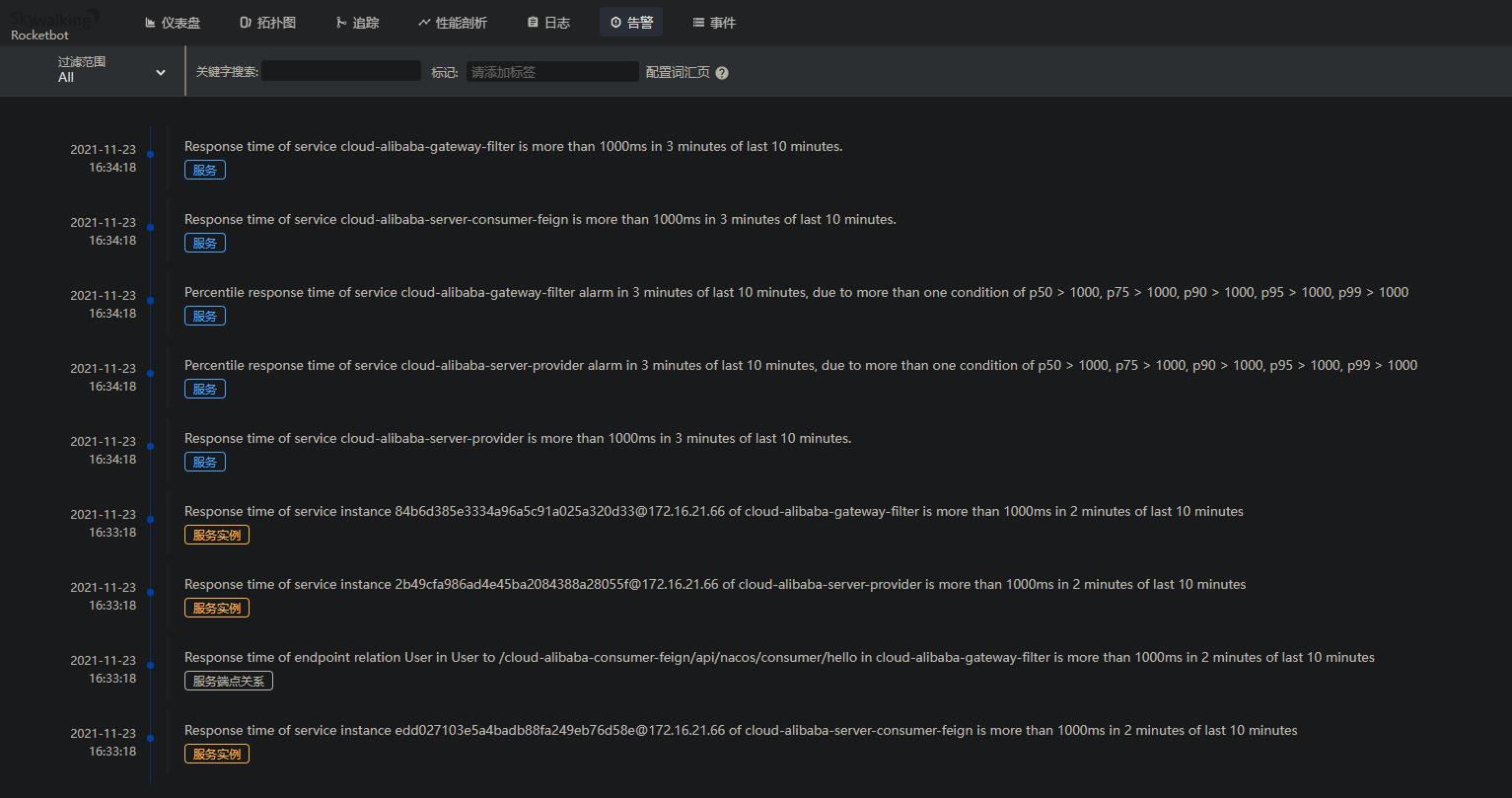Click 服务 tag under gateway-filter response time alarm
1512x798 pixels.
point(205,170)
